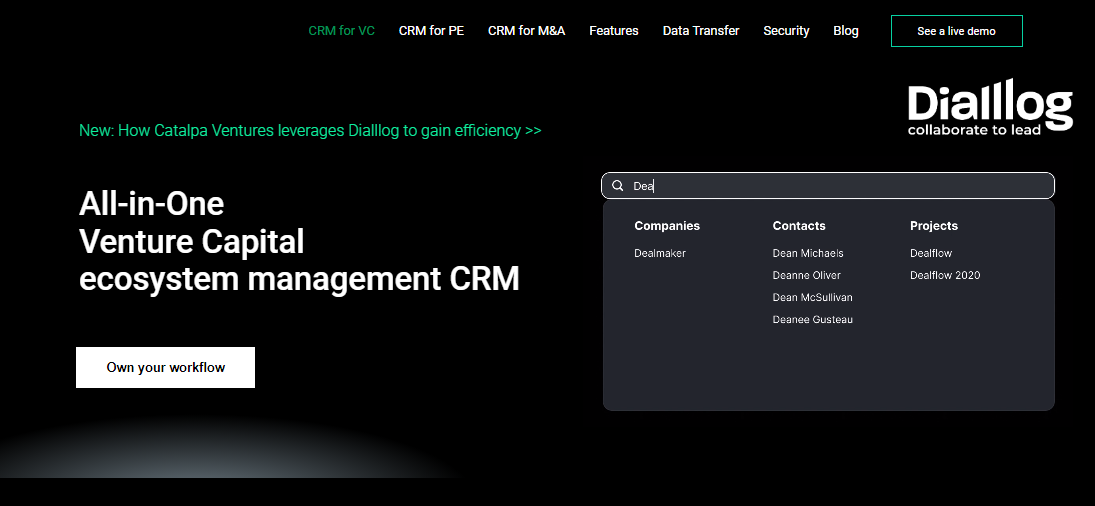Open the Catalpa Ventures news link

(x=310, y=131)
